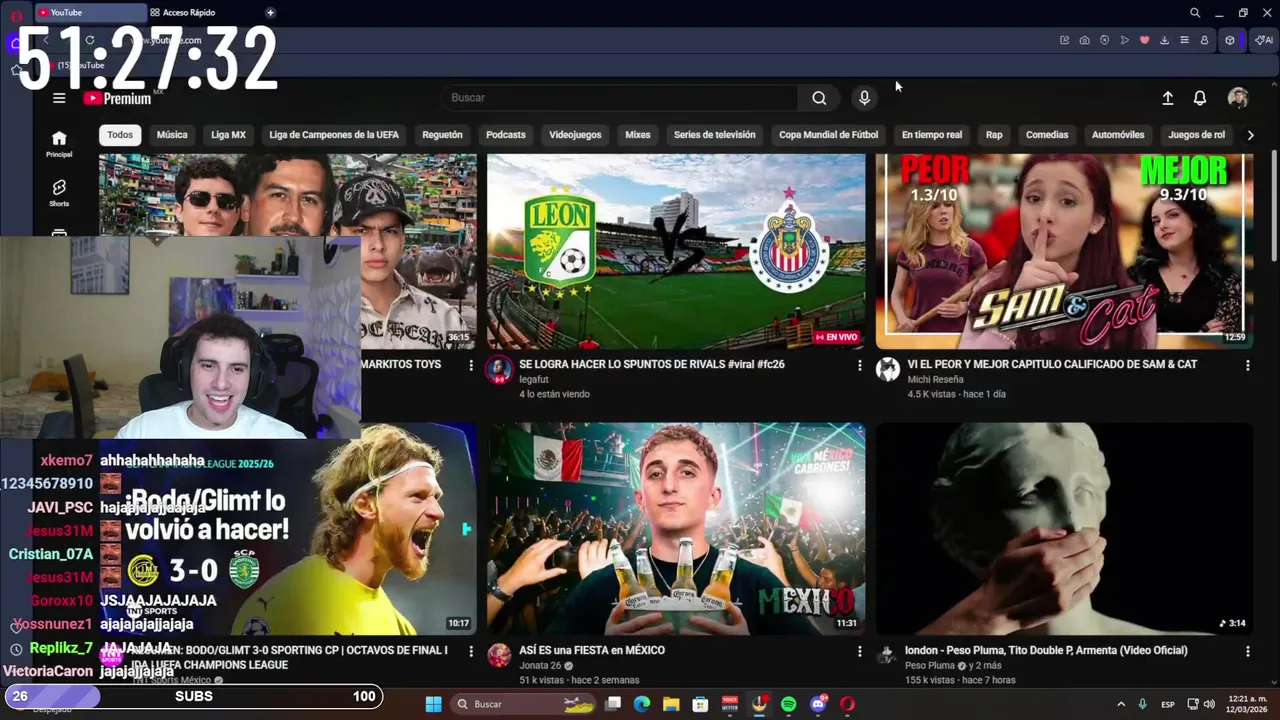This screenshot has width=1280, height=720.
Task: Open Spotify from the taskbar
Action: pos(788,704)
